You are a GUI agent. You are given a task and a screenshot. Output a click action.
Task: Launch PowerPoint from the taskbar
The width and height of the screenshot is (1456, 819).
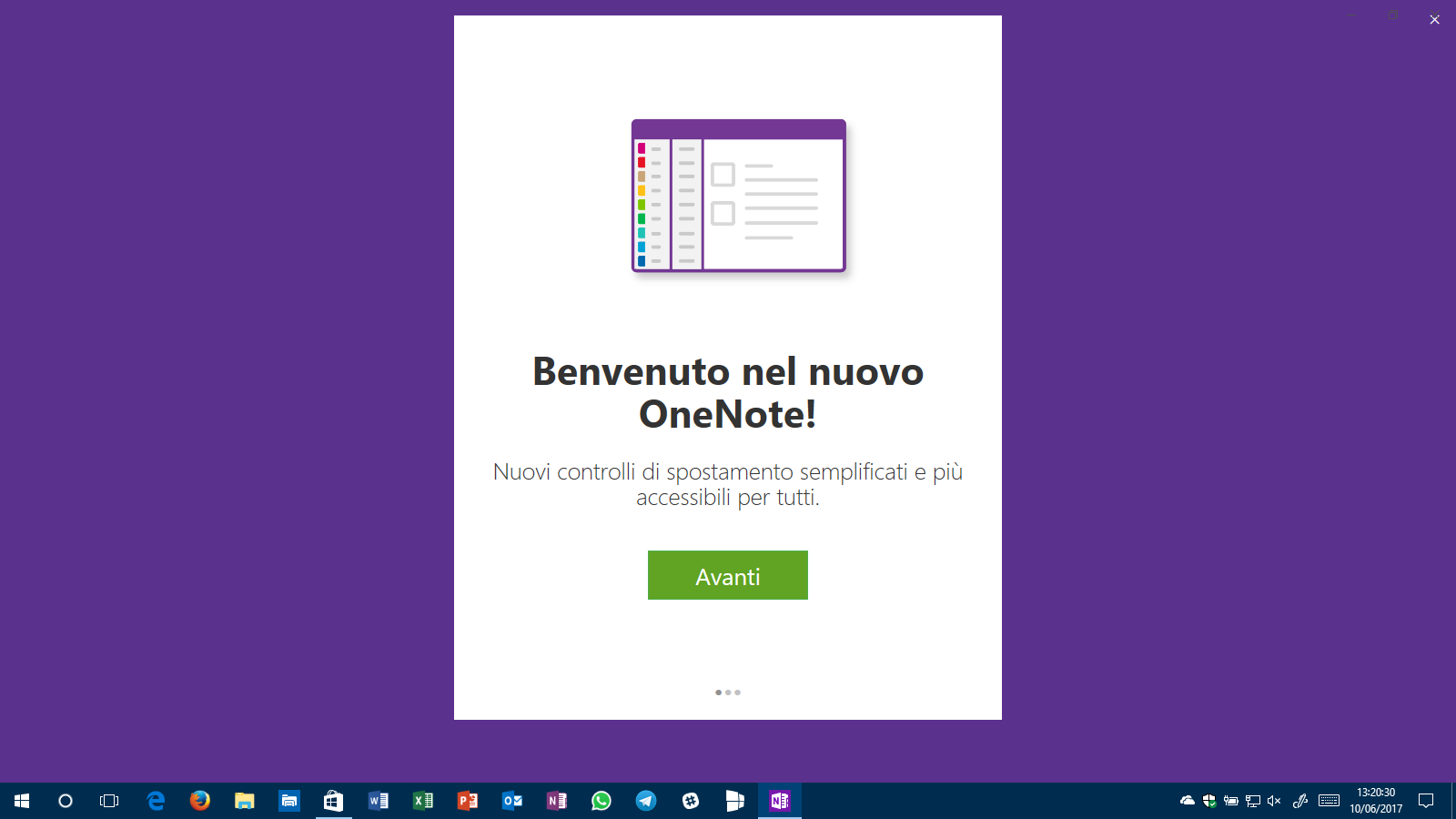pos(468,801)
